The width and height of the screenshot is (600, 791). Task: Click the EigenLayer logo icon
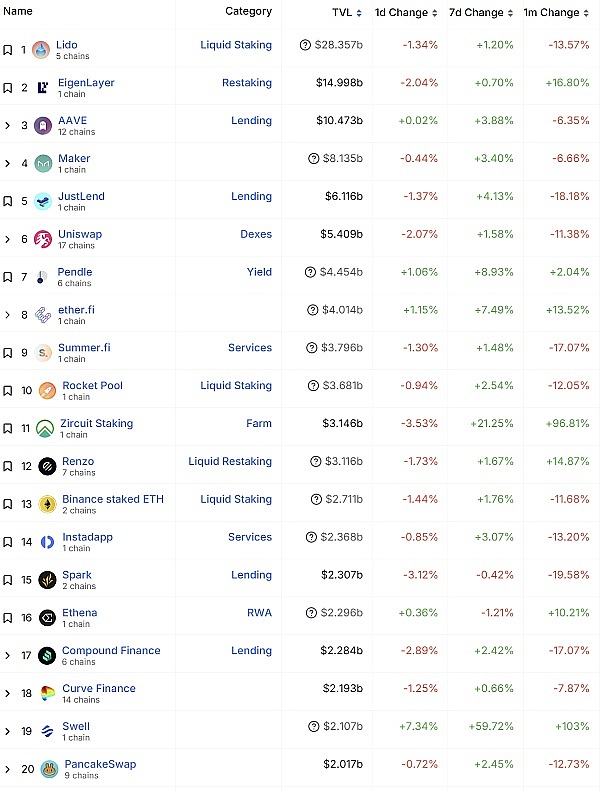click(x=41, y=88)
